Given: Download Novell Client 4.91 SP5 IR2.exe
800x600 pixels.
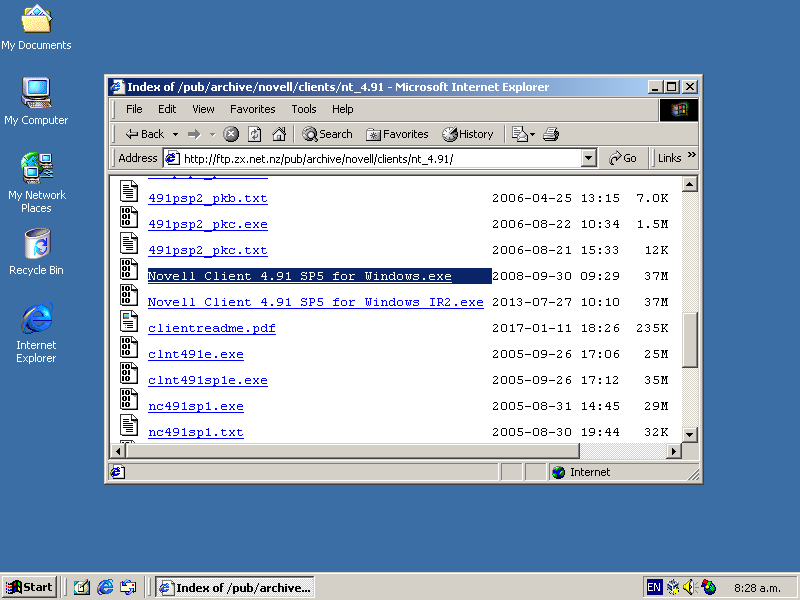Looking at the screenshot, I should (x=315, y=302).
